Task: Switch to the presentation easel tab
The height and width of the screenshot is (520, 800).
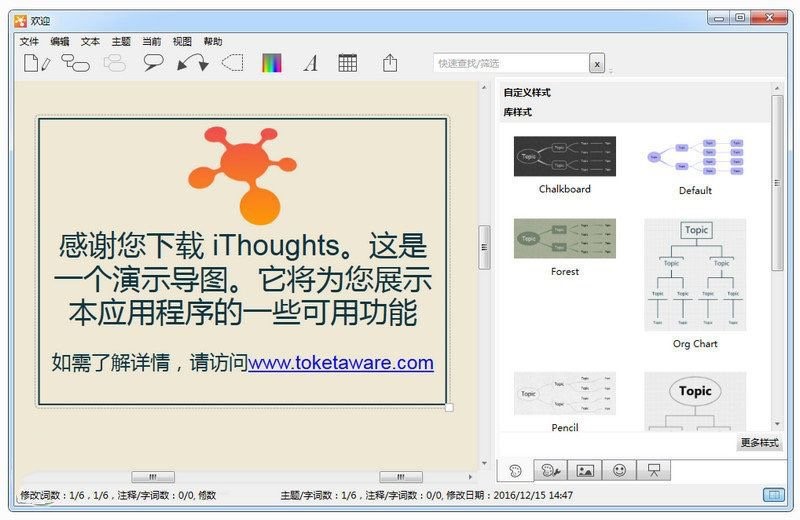Action: [654, 471]
